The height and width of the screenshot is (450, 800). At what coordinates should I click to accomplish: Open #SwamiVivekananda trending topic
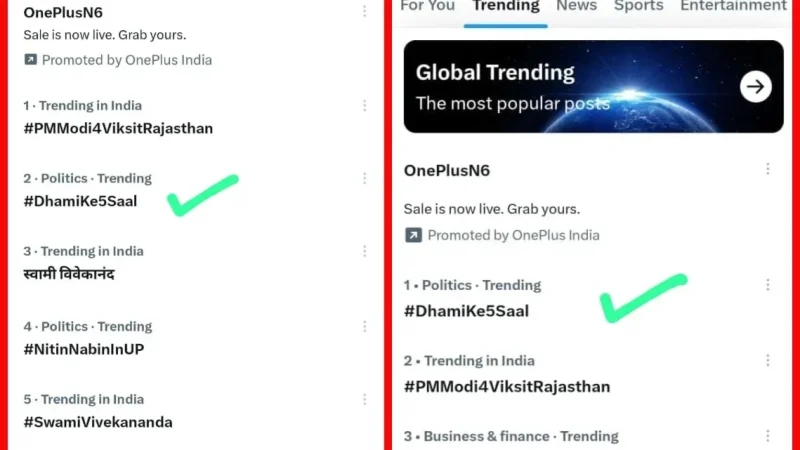[98, 422]
